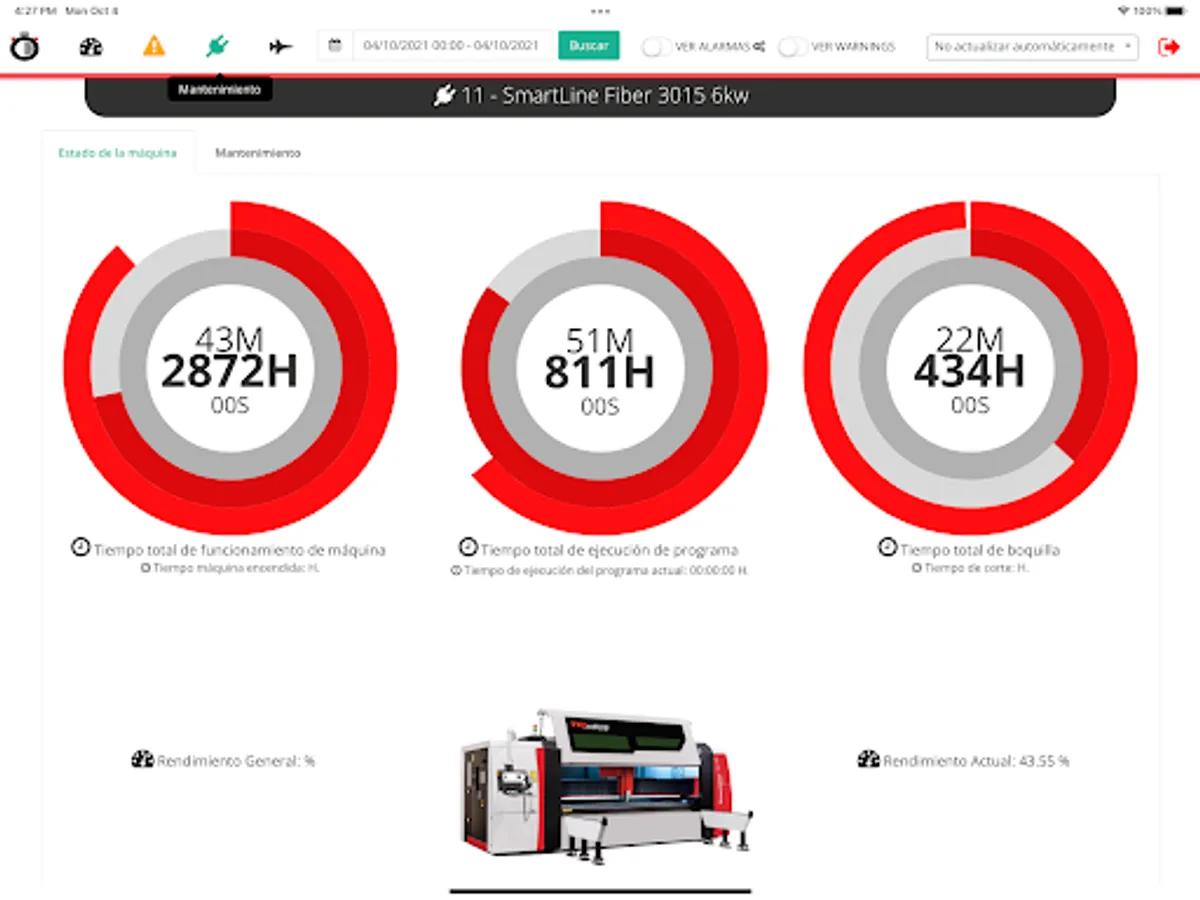Open the performance gauge dashboard icon
The image size is (1200, 900).
pyautogui.click(x=91, y=46)
